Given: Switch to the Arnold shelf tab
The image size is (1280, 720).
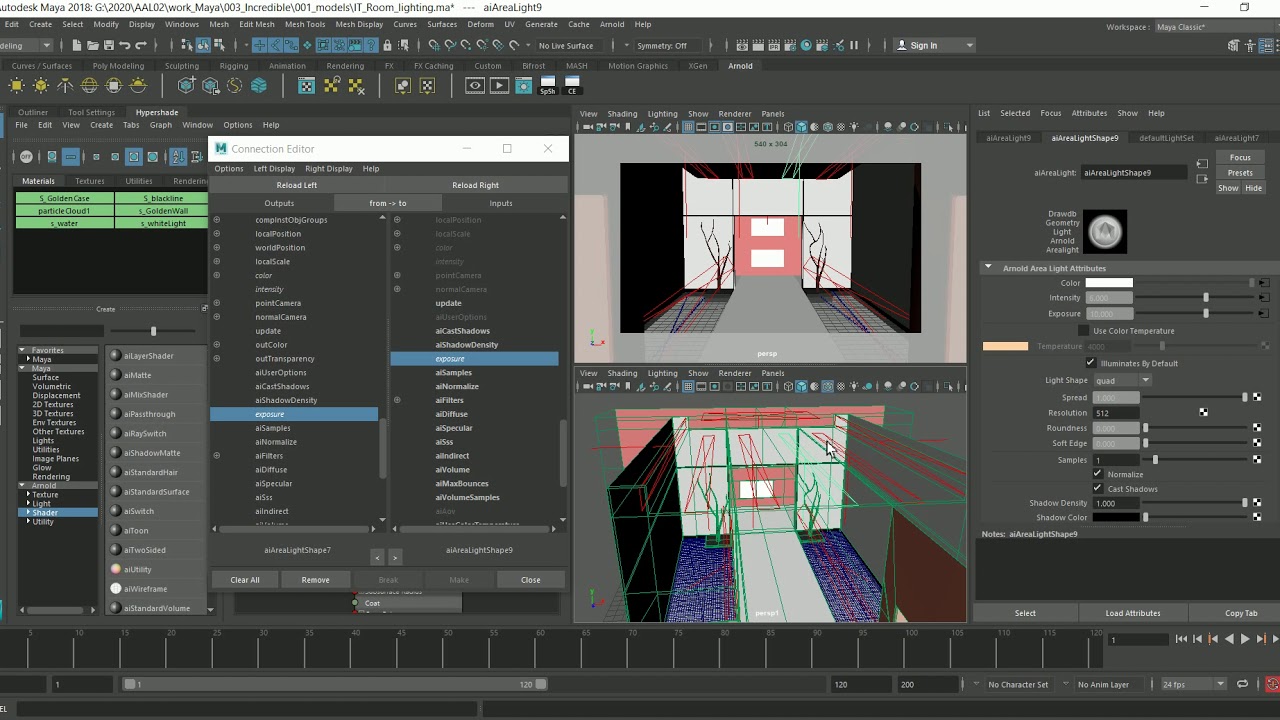Looking at the screenshot, I should click(x=740, y=66).
